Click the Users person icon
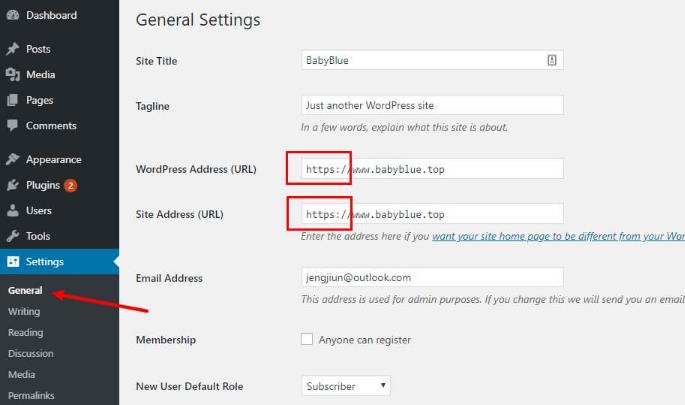The height and width of the screenshot is (405, 685). point(12,211)
